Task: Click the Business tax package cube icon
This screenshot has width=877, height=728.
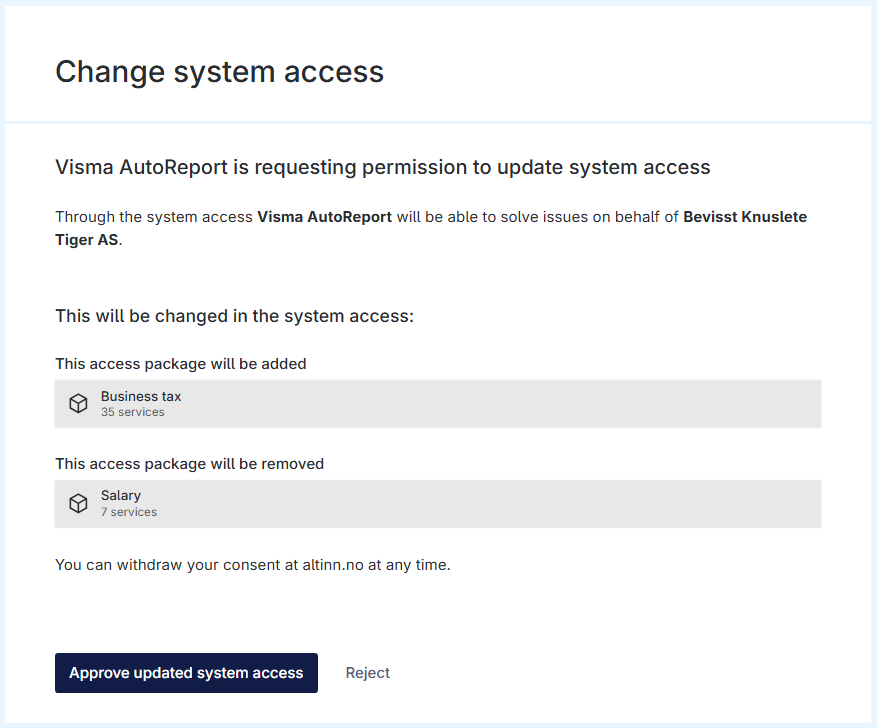Action: 78,403
